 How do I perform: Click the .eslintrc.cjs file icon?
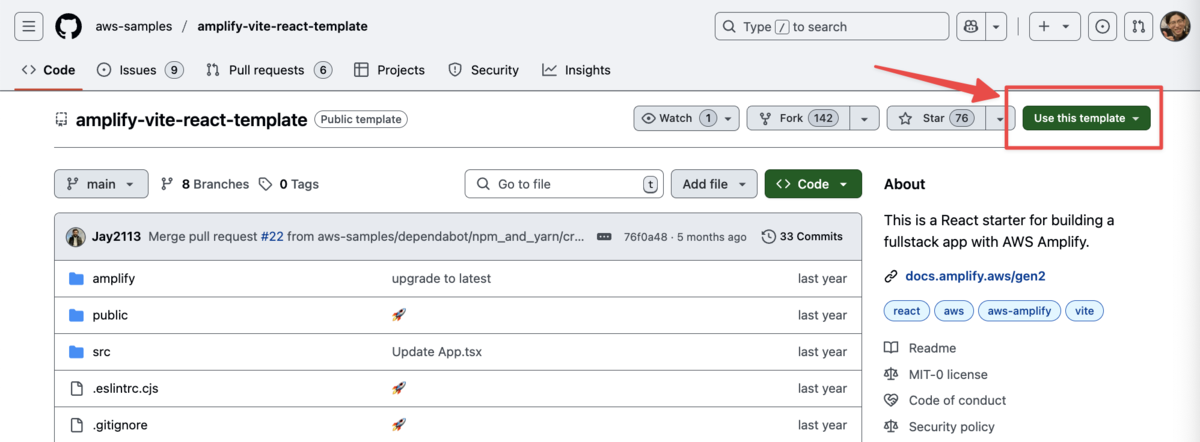(x=76, y=388)
